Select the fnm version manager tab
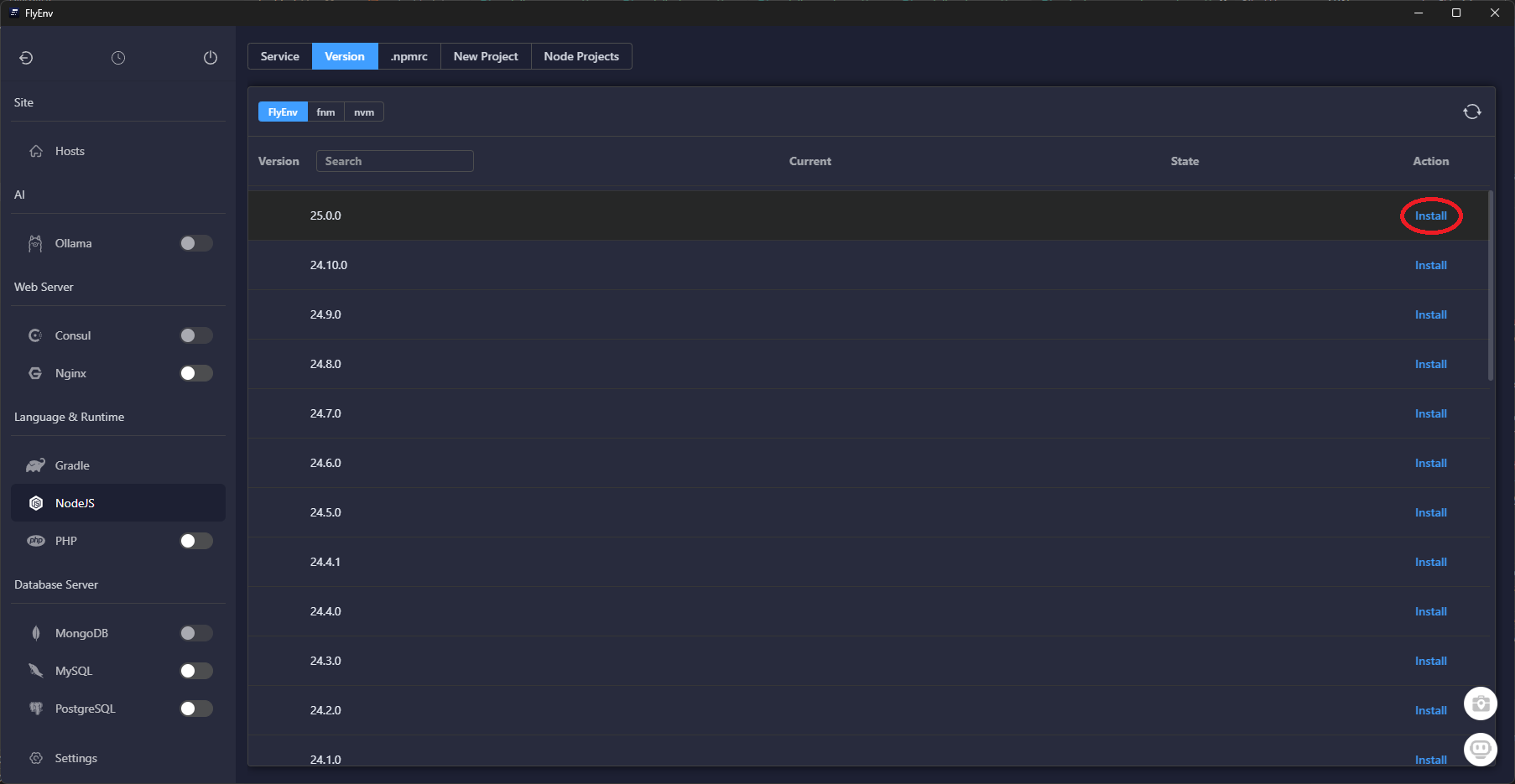The width and height of the screenshot is (1515, 784). coord(325,112)
